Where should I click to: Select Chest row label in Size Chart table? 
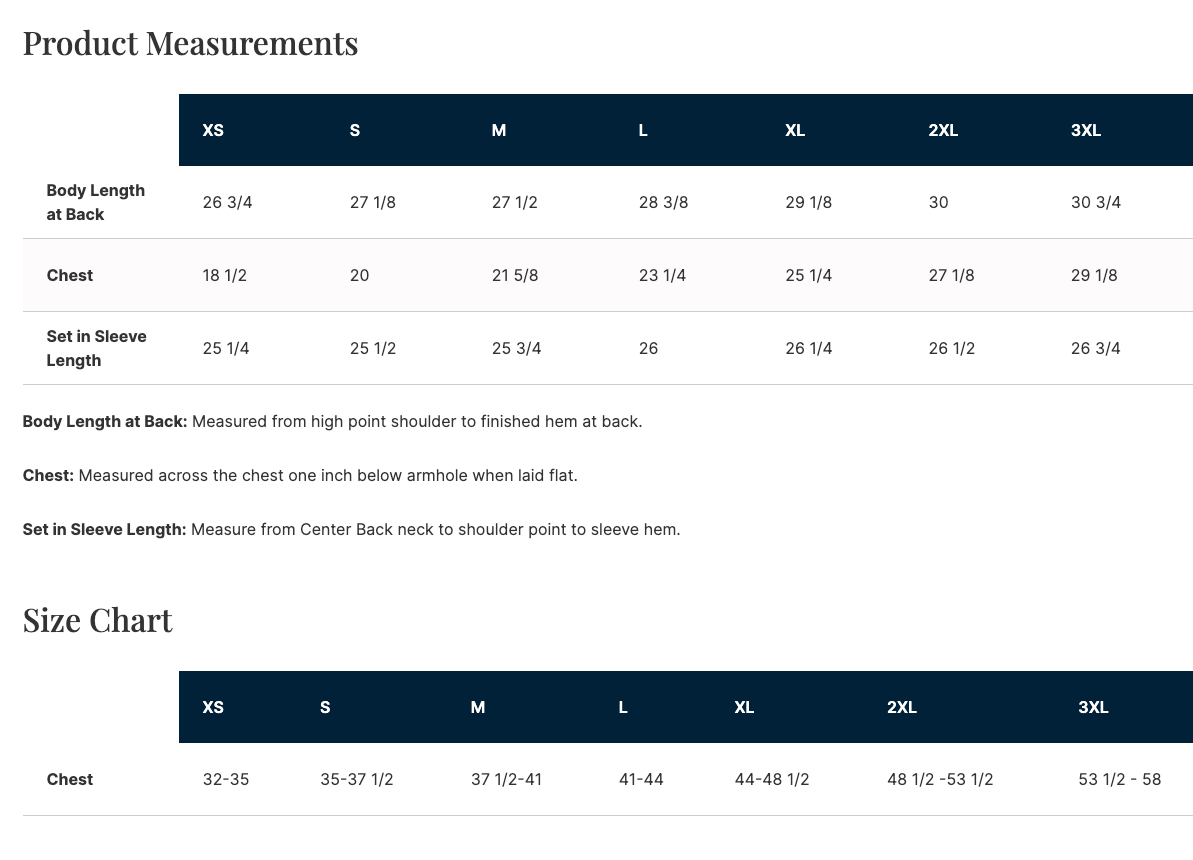pos(70,780)
